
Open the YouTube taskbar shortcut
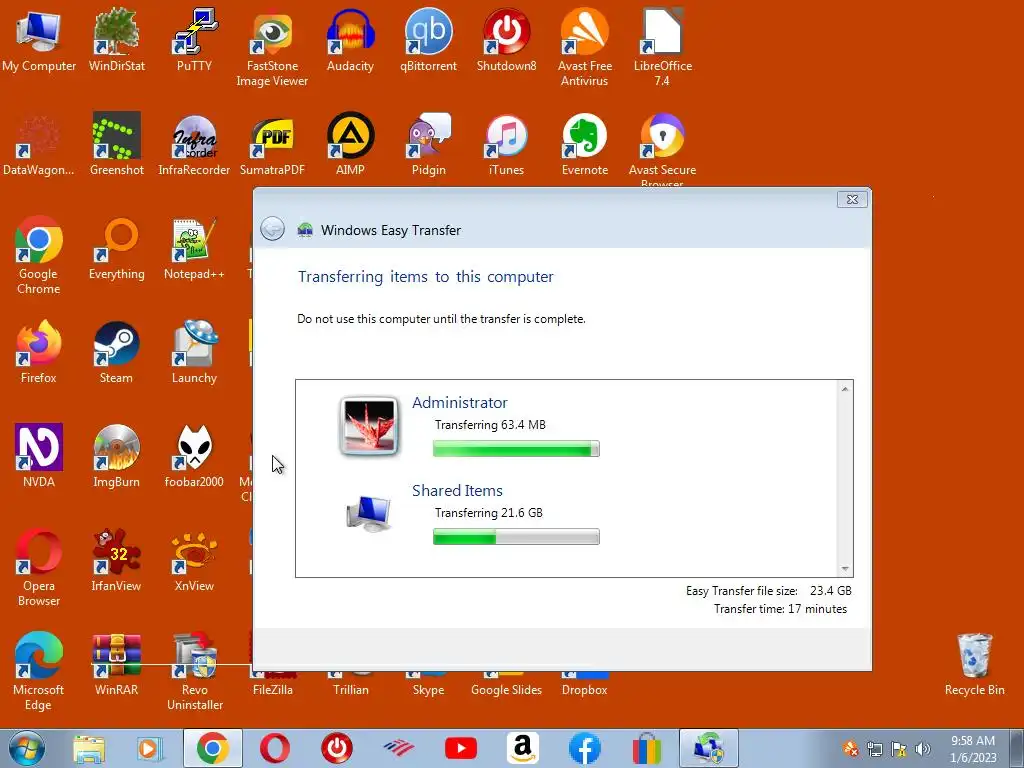click(461, 748)
